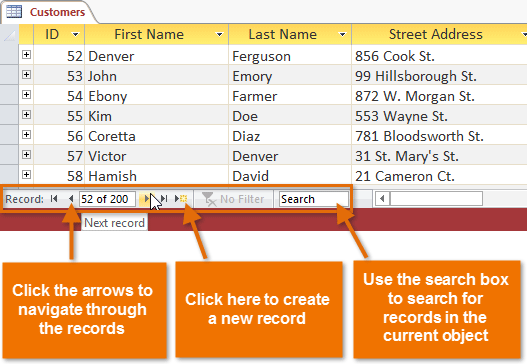Viewport: 527px width, 364px height.
Task: Create a new blank record button
Action: (181, 199)
